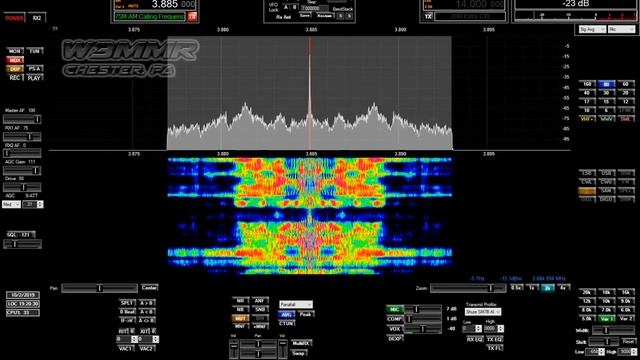Screen dimensions: 640x360
Task: Adjust the Drive power slider
Action: [22, 187]
